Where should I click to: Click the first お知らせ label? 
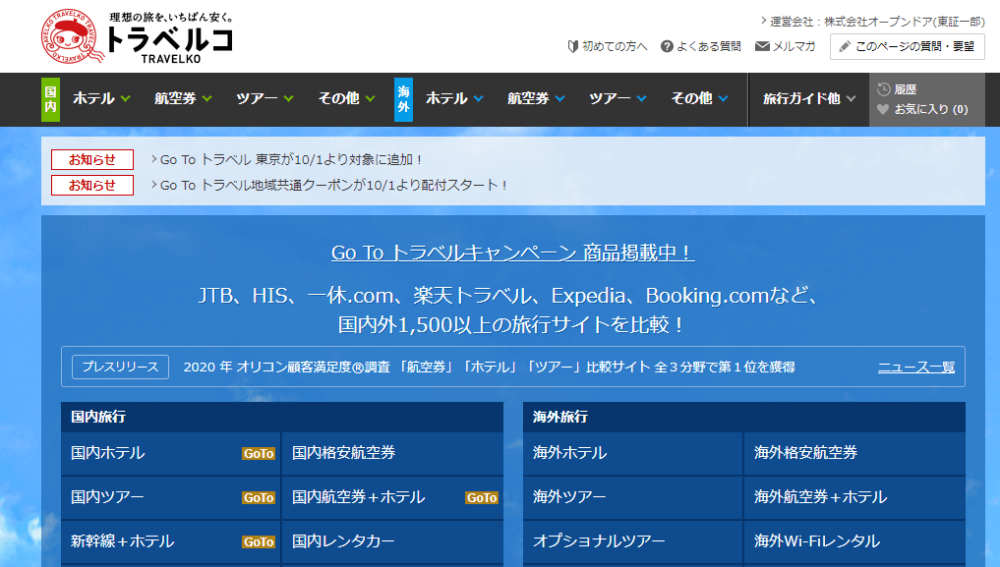tap(92, 159)
